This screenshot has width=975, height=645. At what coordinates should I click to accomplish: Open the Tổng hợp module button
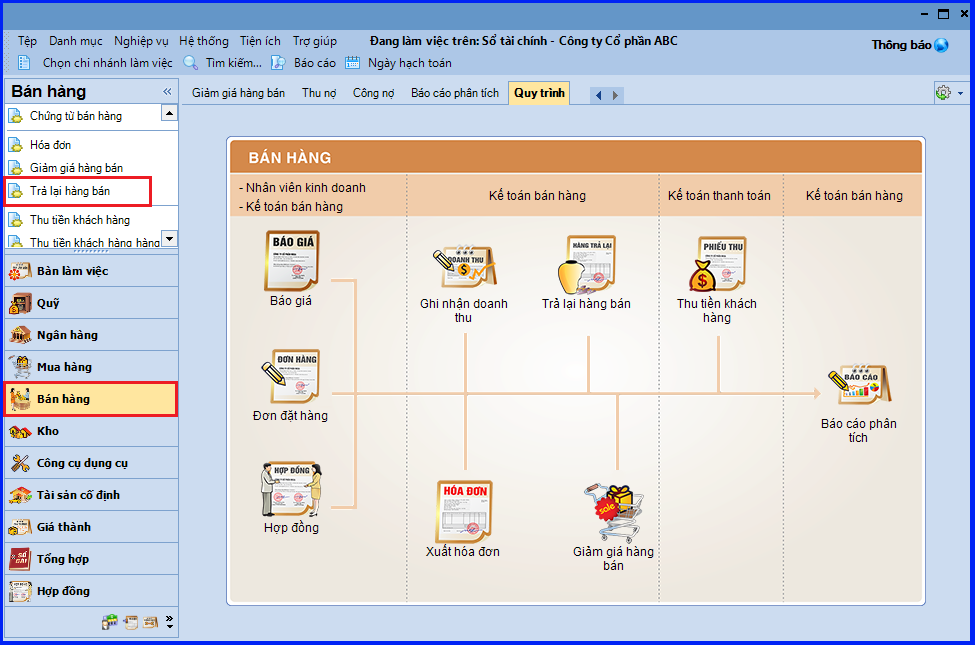click(x=91, y=559)
